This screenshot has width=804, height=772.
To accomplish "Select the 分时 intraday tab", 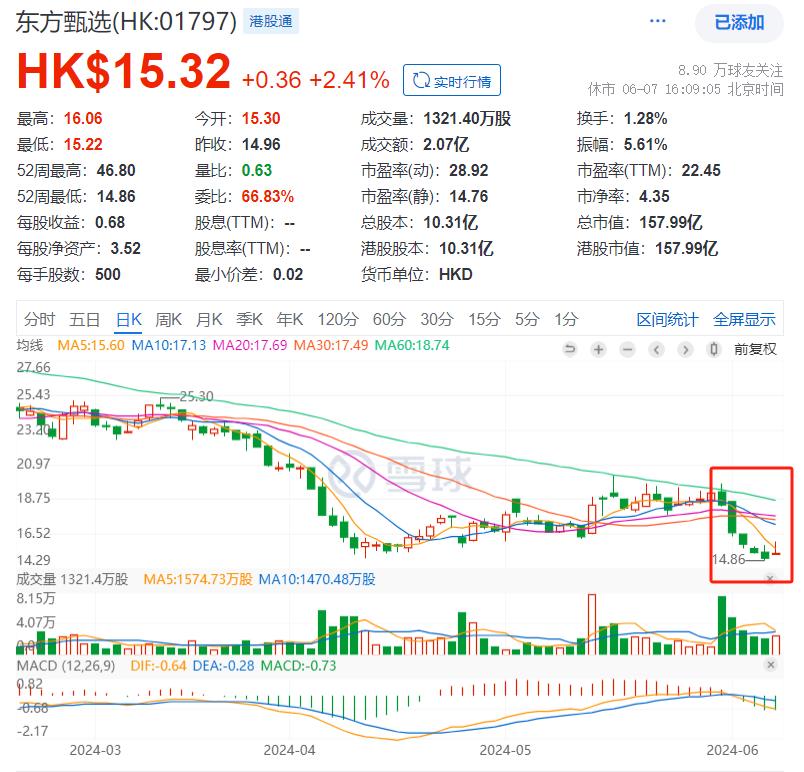I will click(x=39, y=320).
